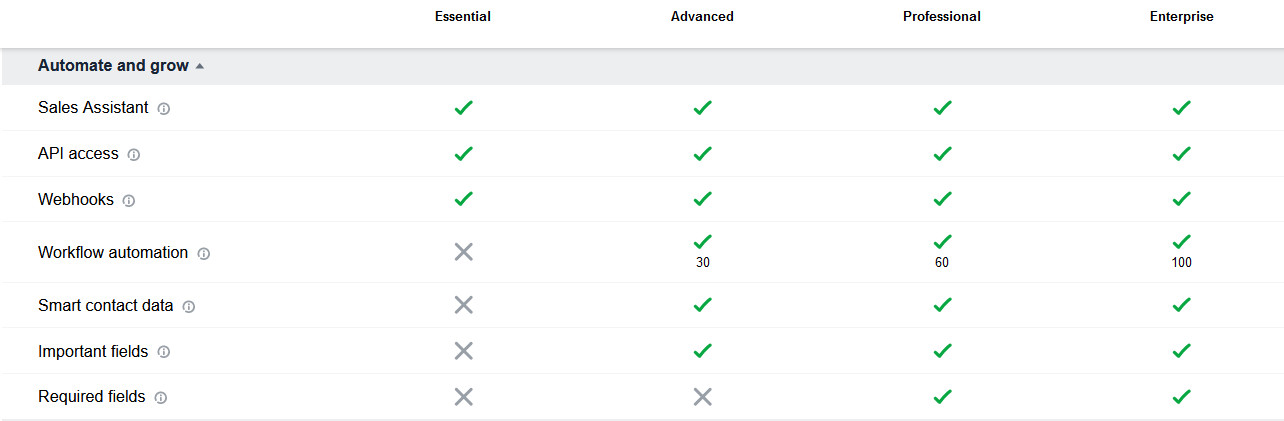1284x421 pixels.
Task: Click info icon beside Required fields
Action: click(x=161, y=398)
